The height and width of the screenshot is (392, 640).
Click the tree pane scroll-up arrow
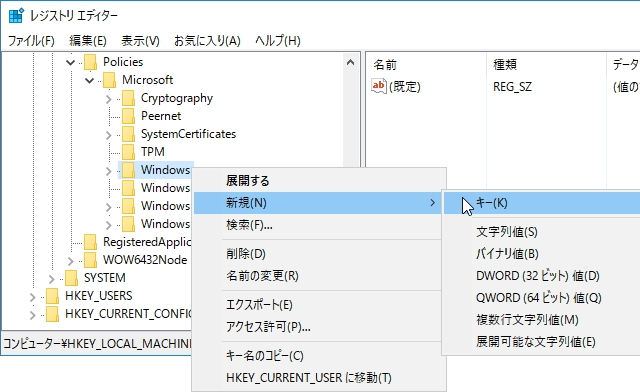[x=350, y=62]
